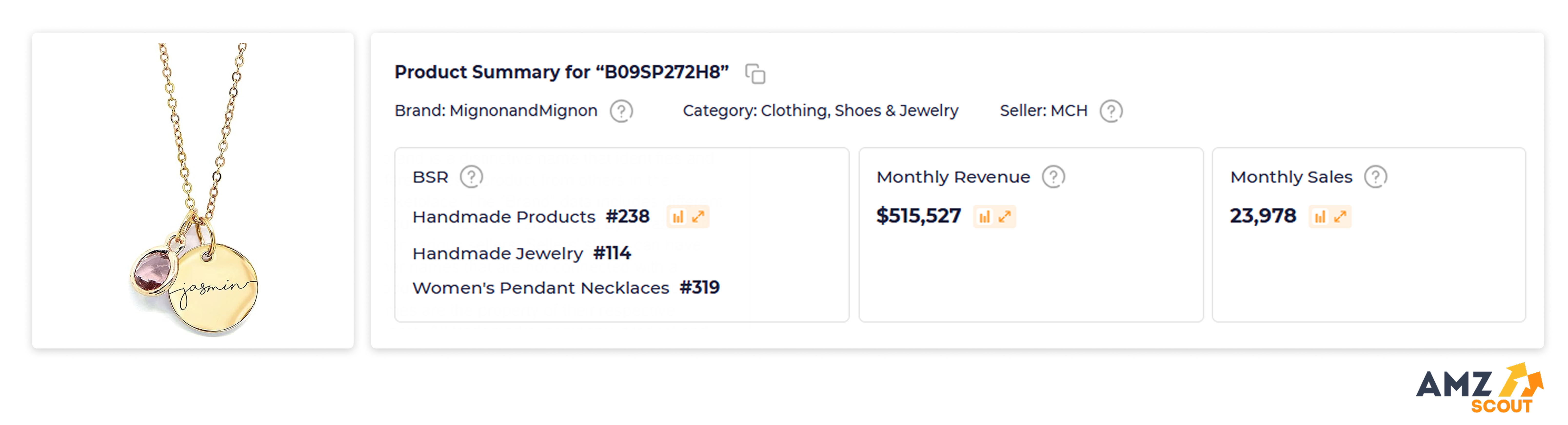Click the $515,527 revenue value
Viewport: 1568px width, 425px height.
click(x=919, y=216)
